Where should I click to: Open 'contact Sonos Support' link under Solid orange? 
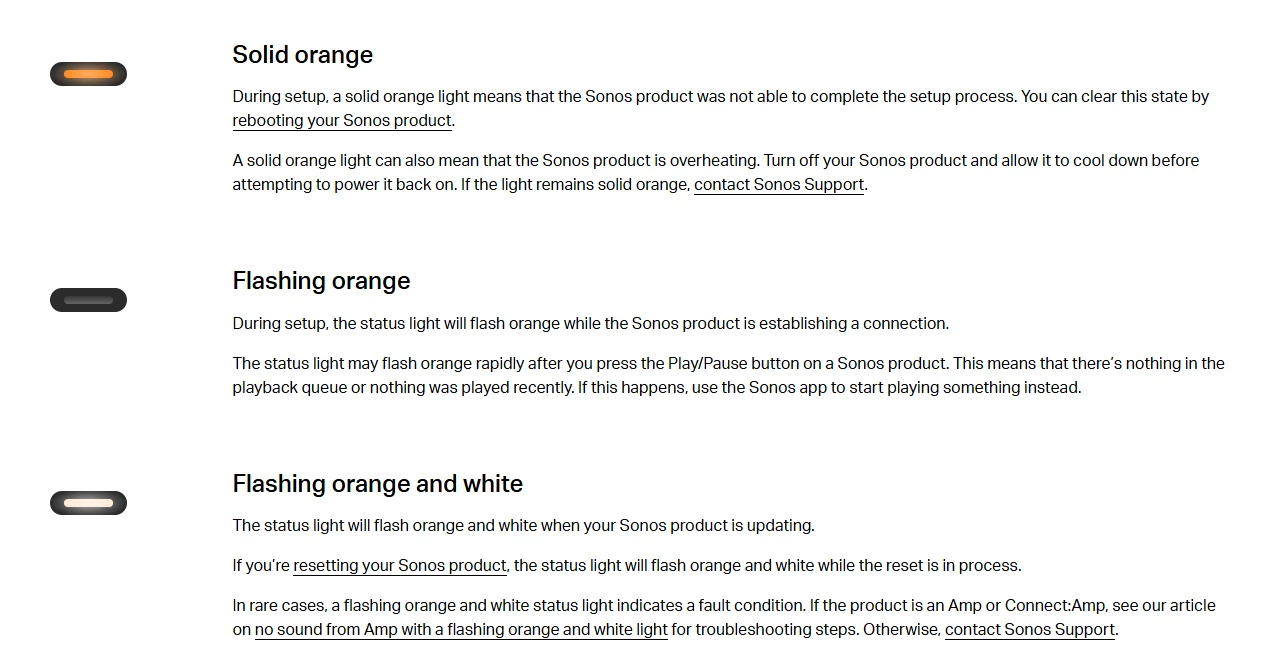tap(779, 185)
